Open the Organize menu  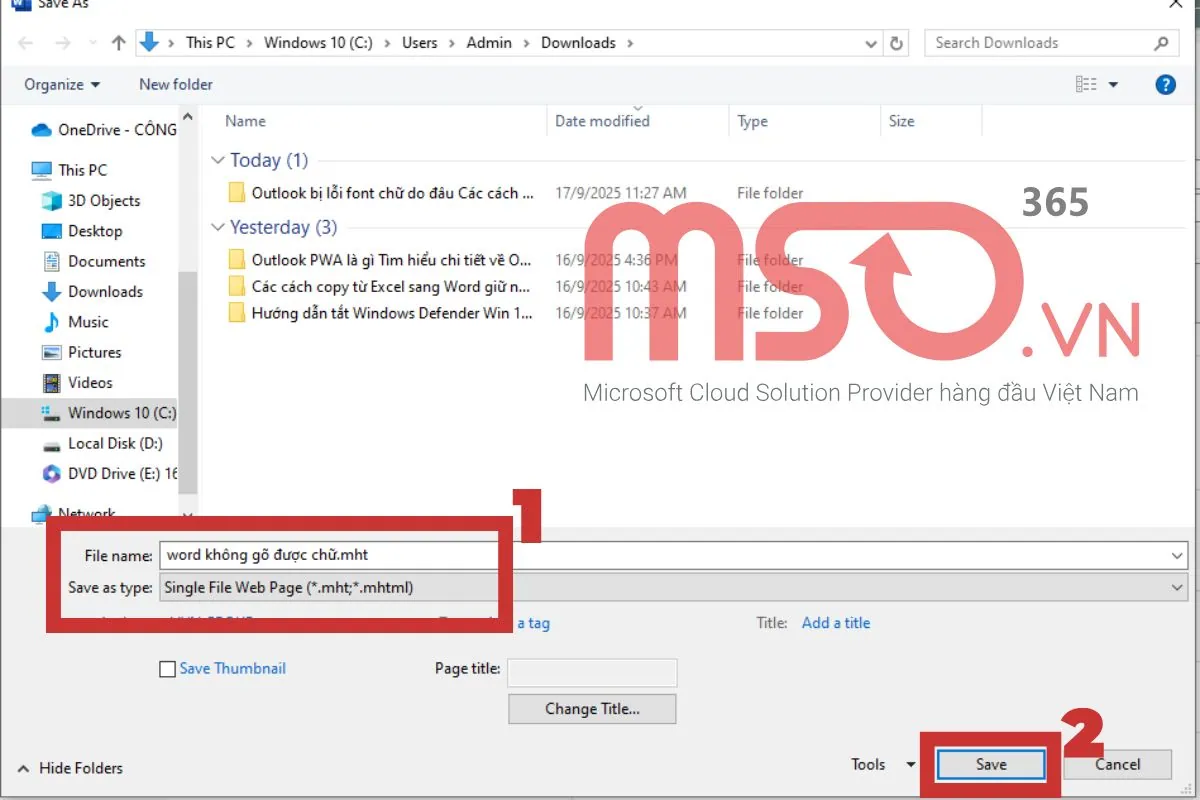click(62, 85)
